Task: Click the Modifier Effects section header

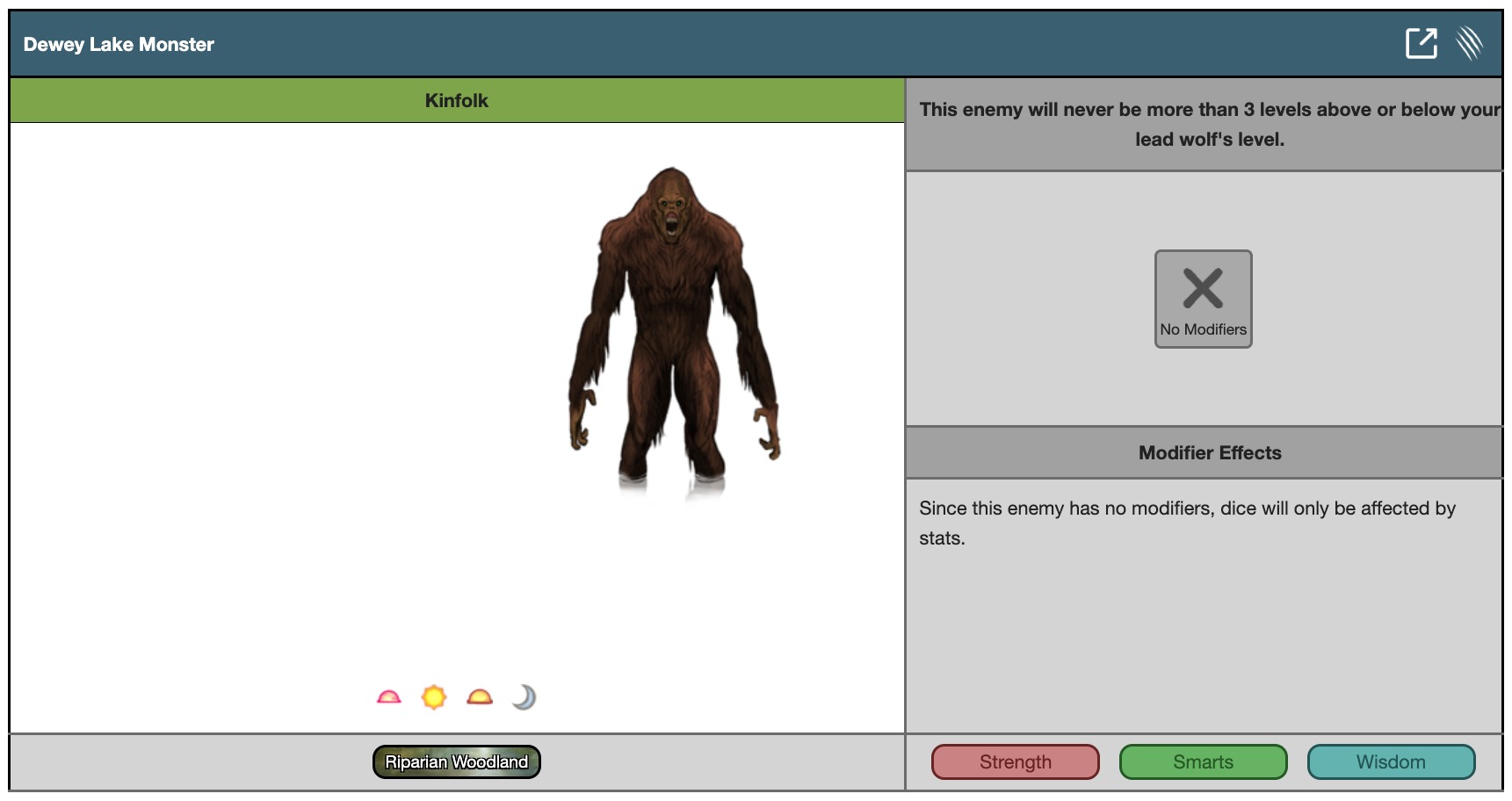Action: point(1209,453)
